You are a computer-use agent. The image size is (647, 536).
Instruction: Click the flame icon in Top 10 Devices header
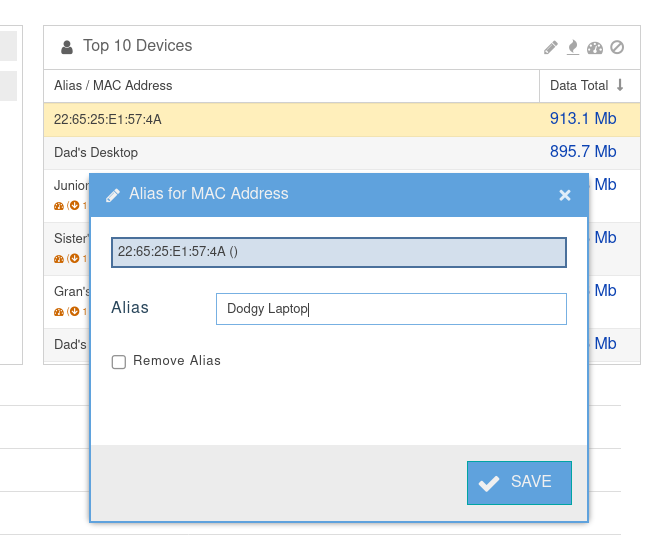[x=573, y=47]
